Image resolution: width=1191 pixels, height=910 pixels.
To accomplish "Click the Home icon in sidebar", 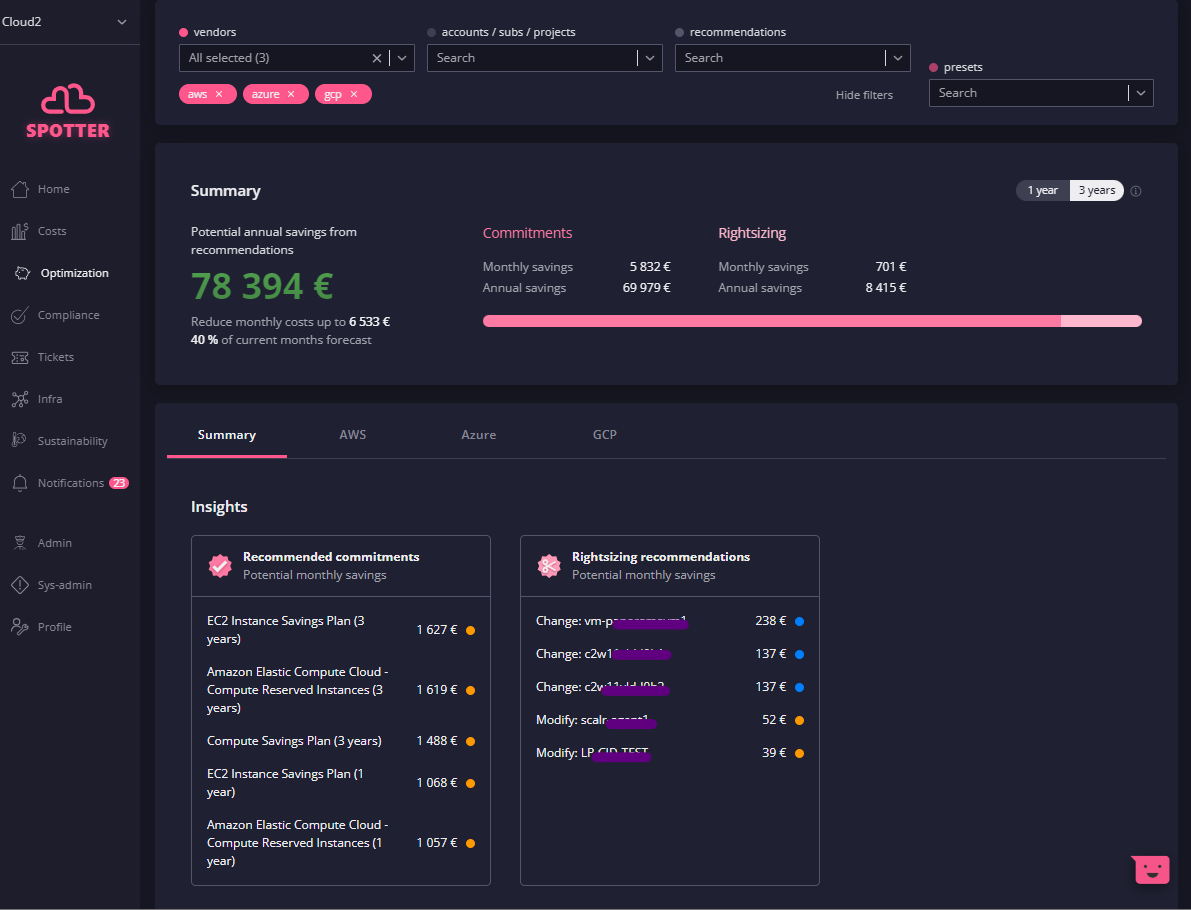I will click(x=19, y=189).
